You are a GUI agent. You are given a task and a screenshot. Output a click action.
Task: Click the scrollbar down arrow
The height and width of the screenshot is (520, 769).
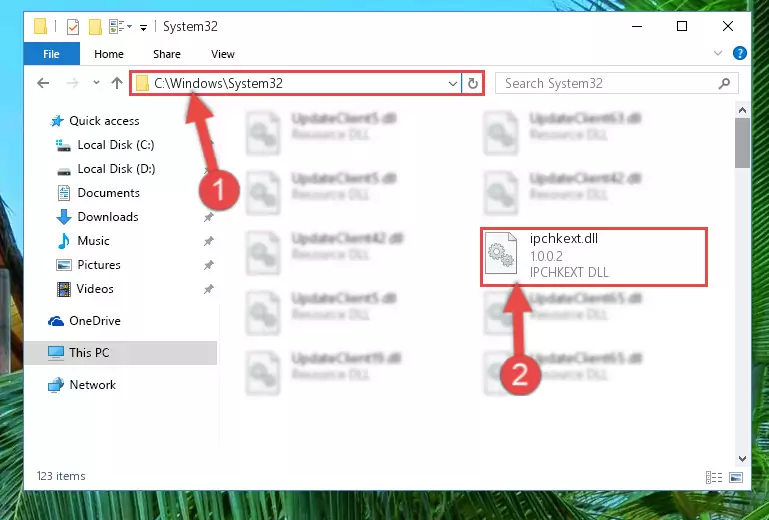743,459
